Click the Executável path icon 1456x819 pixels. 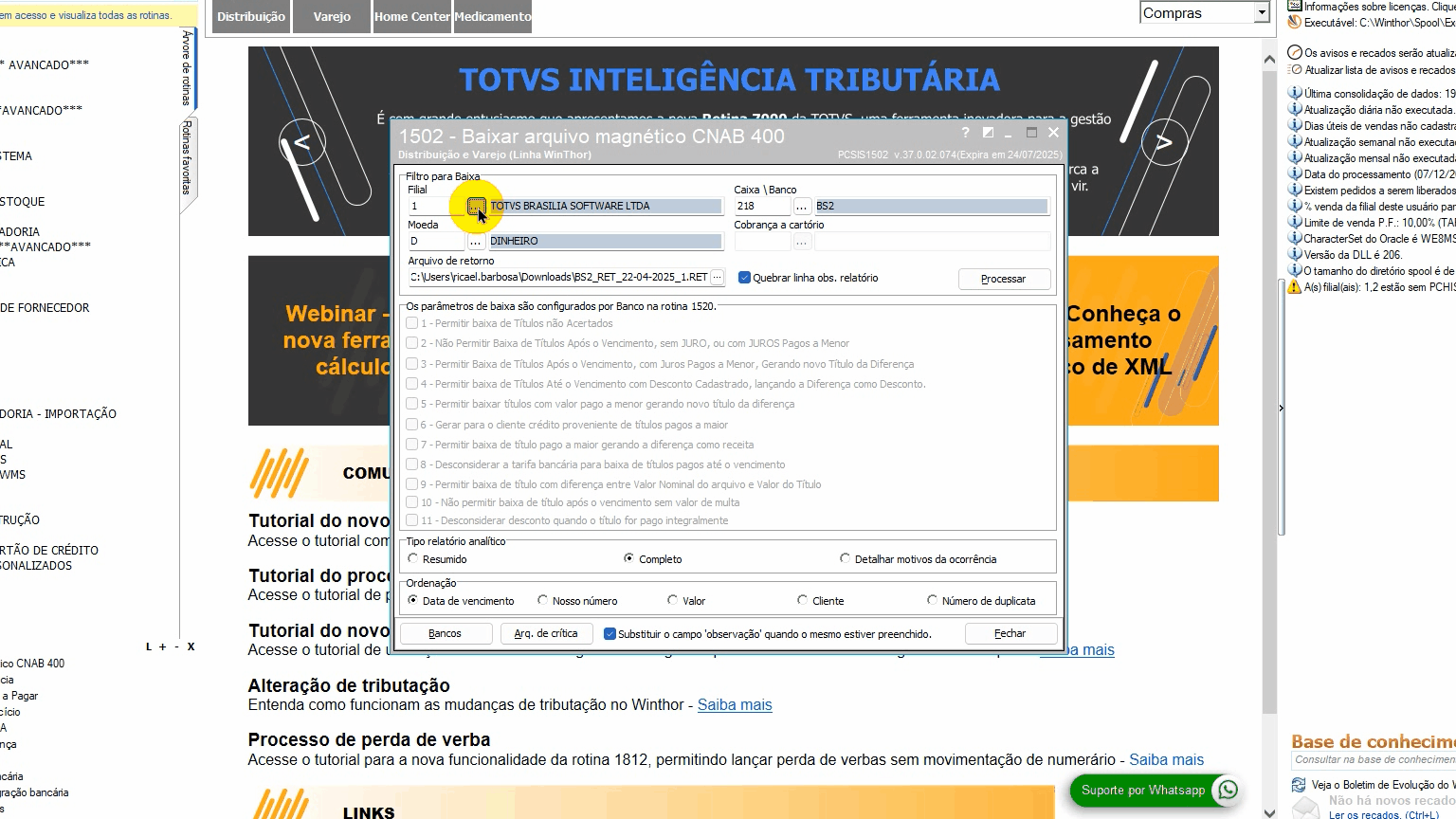(1295, 22)
